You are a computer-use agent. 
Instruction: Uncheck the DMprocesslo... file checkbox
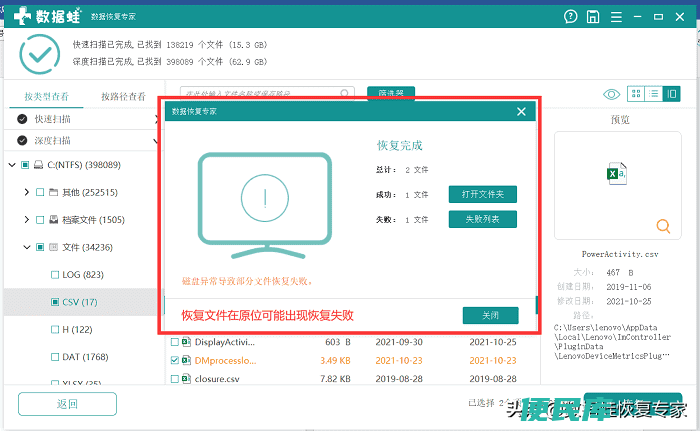[175, 360]
